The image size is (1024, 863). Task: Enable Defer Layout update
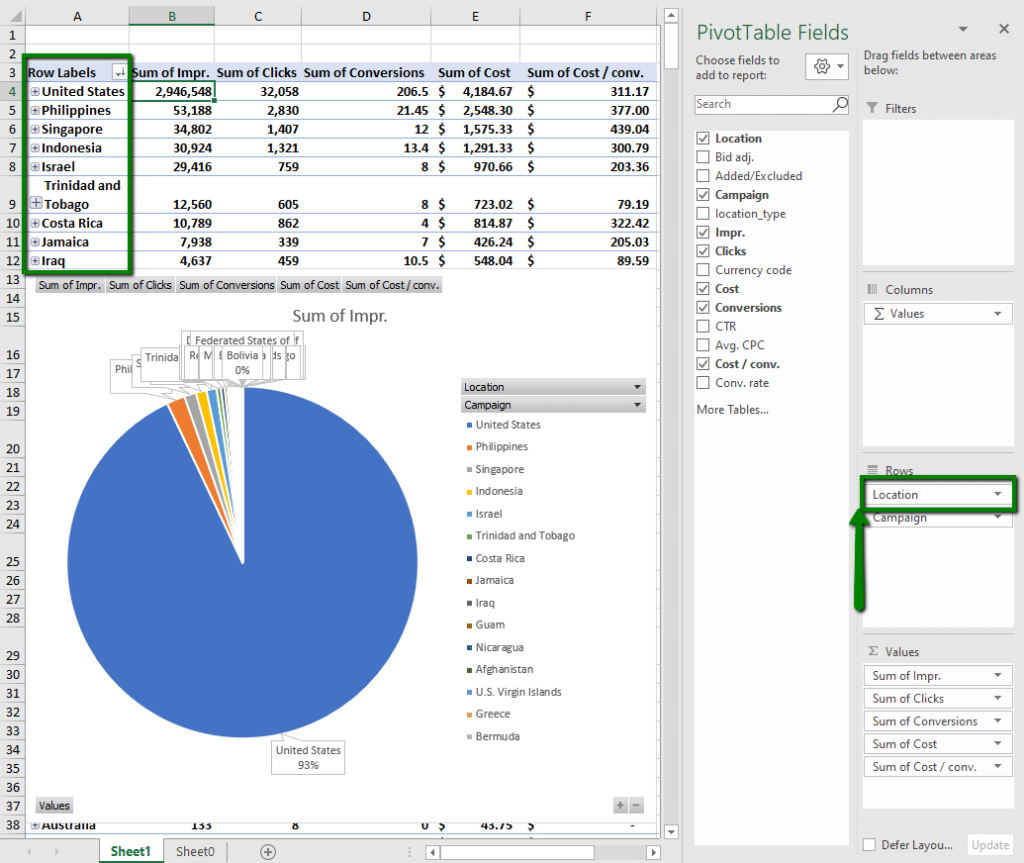[869, 844]
